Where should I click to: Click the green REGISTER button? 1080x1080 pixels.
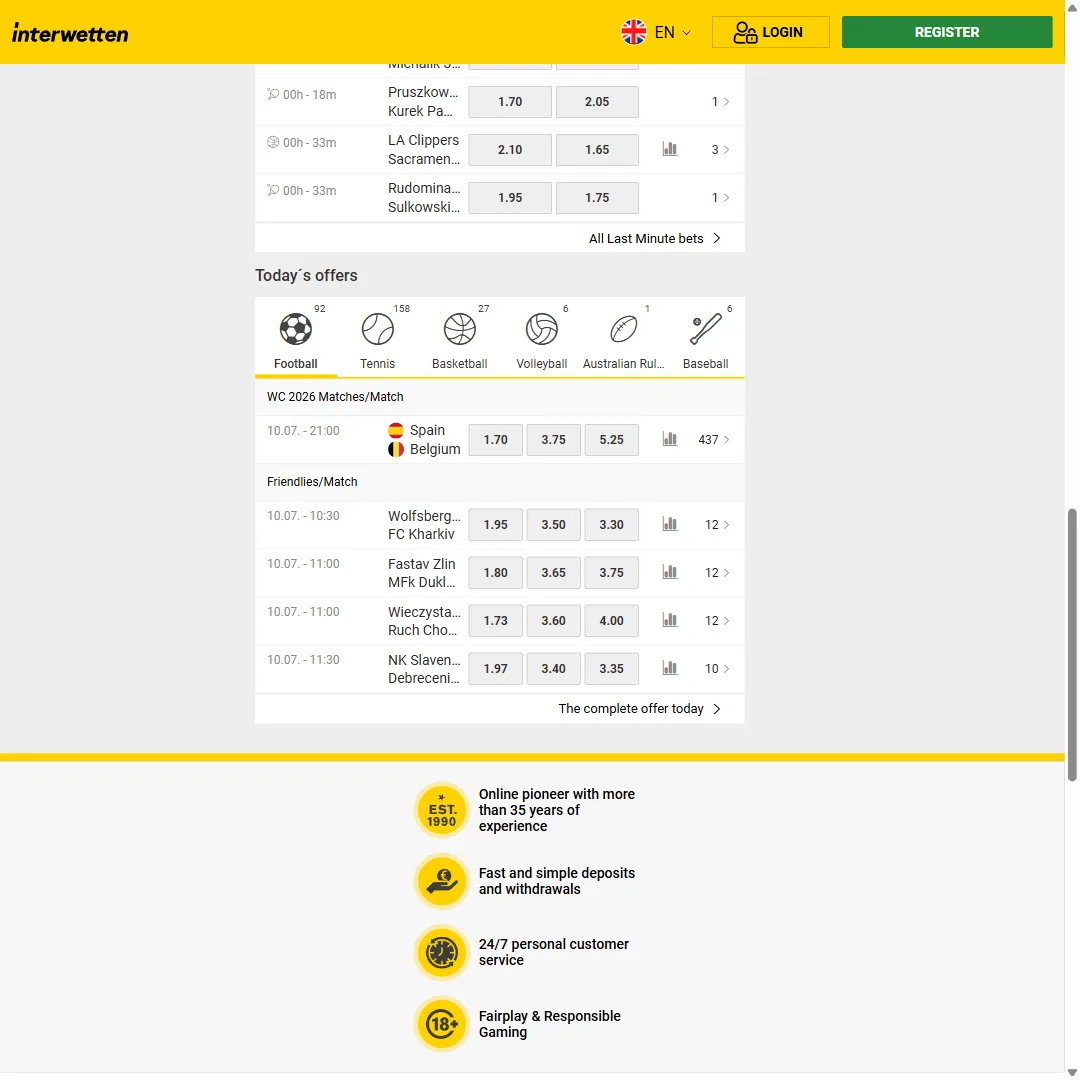[x=946, y=32]
